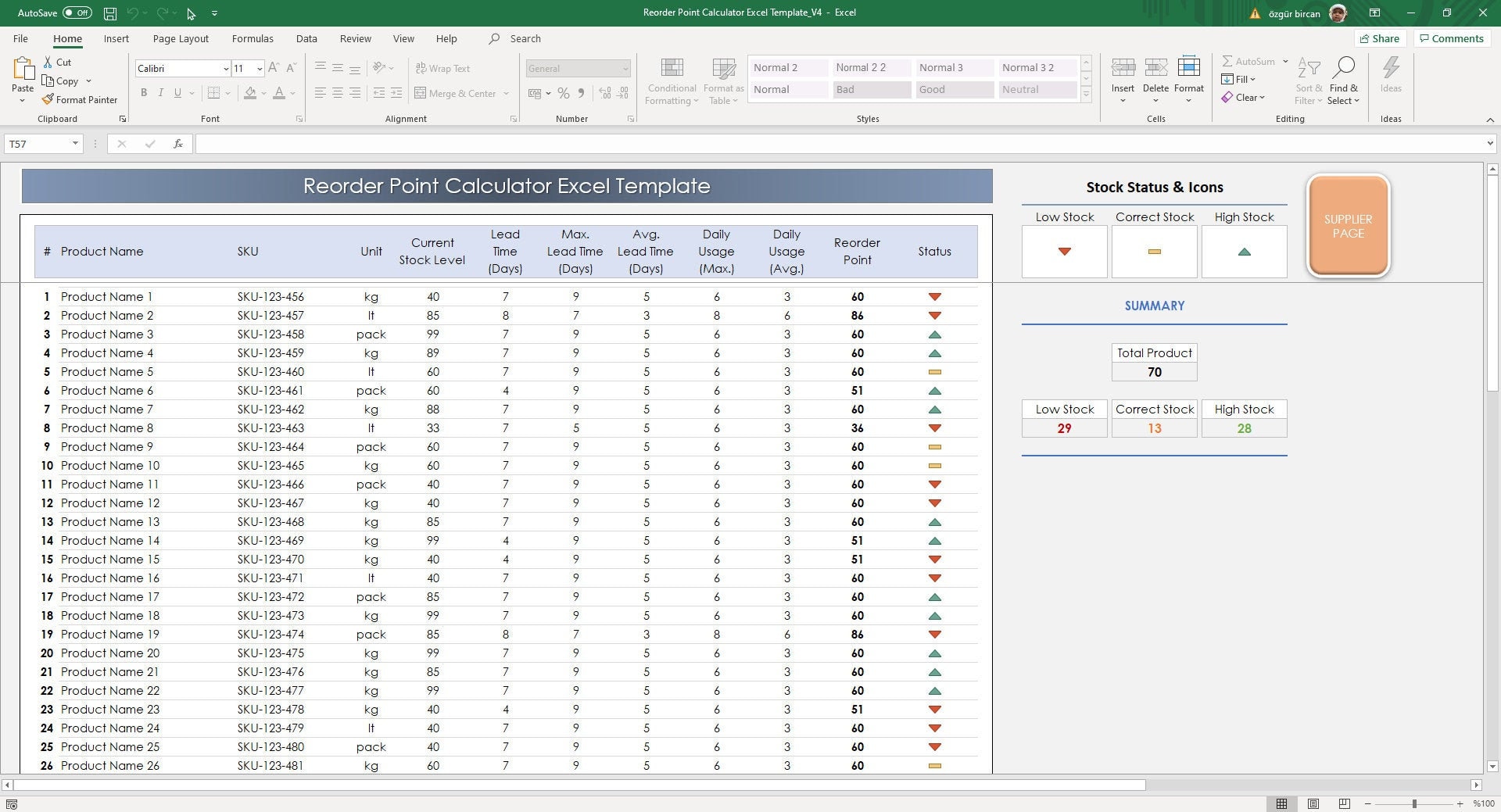Toggle bold formatting
The width and height of the screenshot is (1501, 812).
click(x=144, y=93)
